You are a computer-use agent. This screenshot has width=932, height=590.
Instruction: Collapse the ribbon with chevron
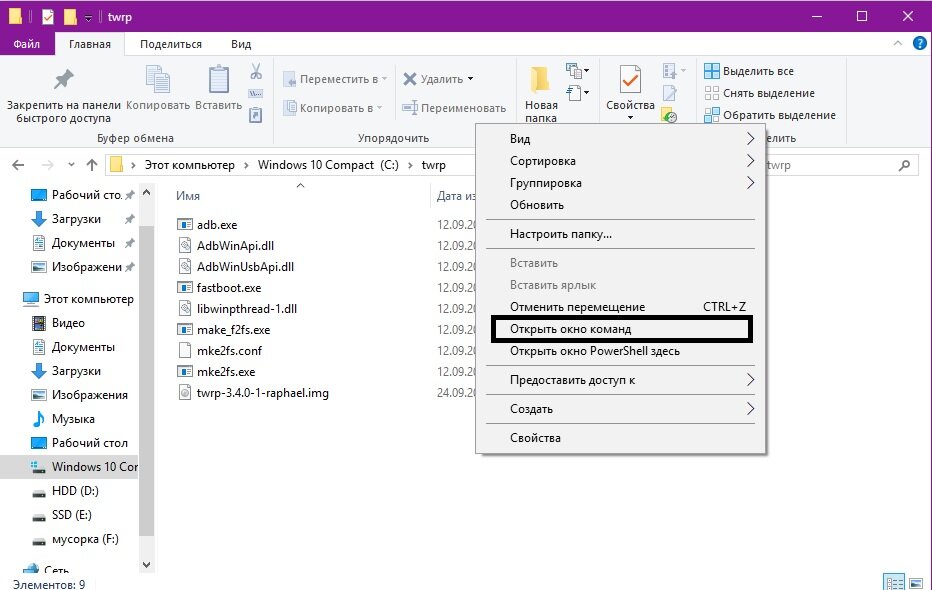click(x=898, y=43)
